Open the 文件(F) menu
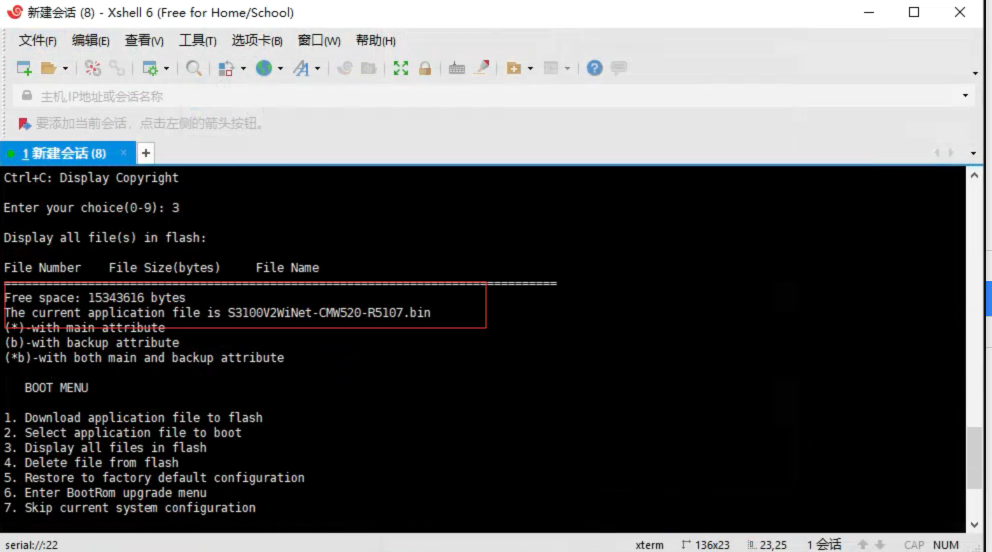Screen dimensions: 992x552 (x=37, y=40)
